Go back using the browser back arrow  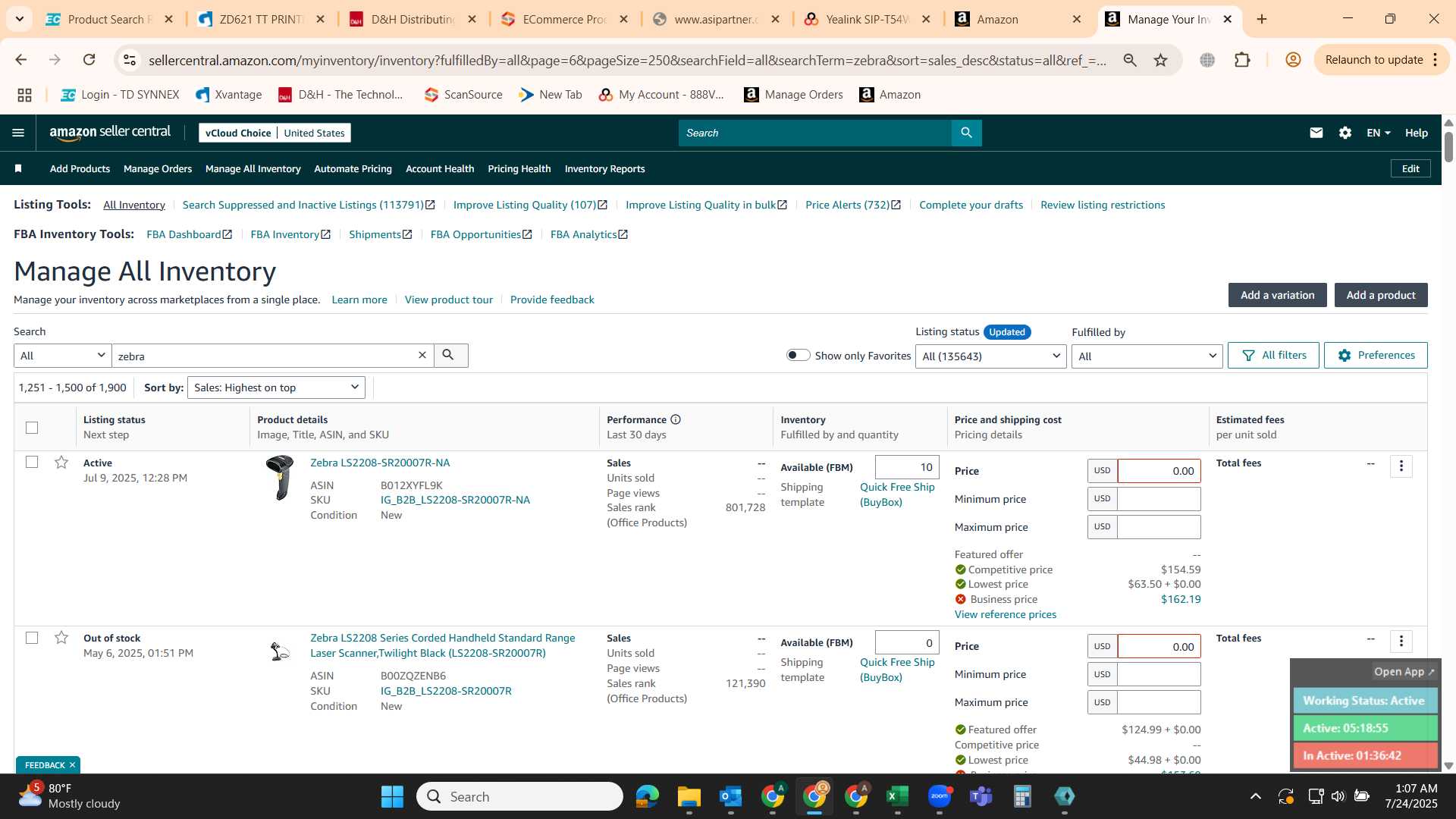tap(21, 60)
